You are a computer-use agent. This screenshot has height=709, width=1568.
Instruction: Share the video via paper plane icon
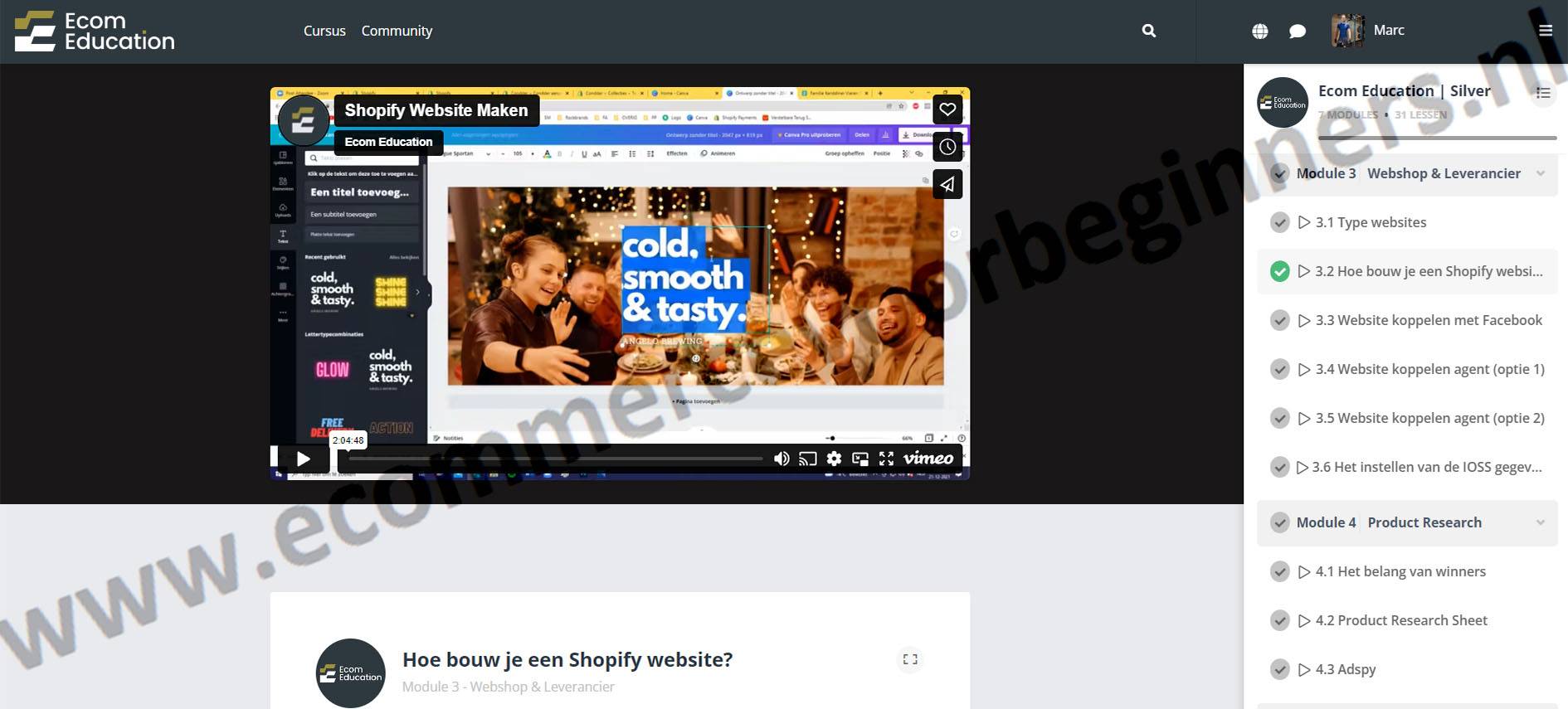click(x=947, y=184)
